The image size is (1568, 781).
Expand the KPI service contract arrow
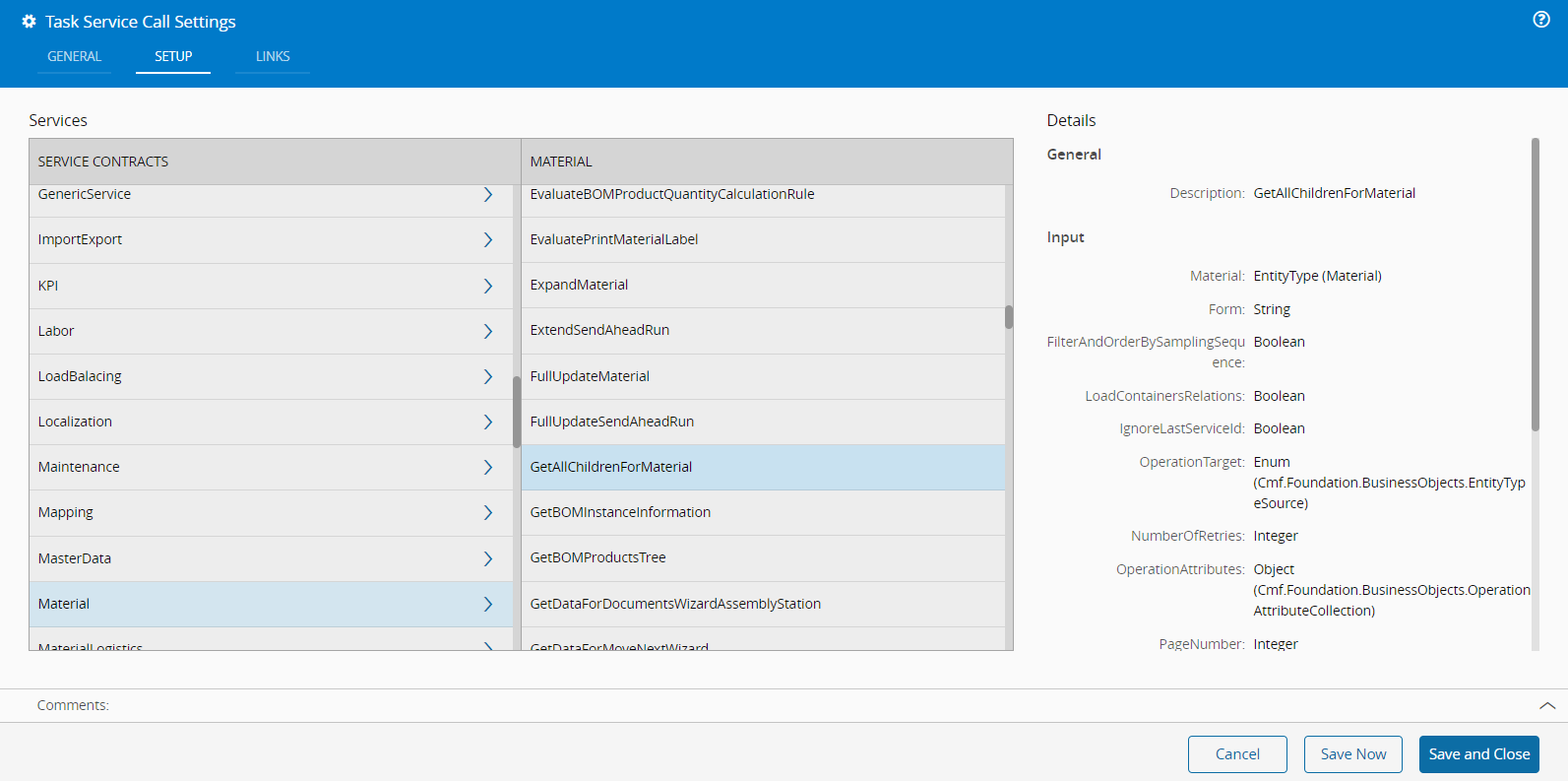pos(487,286)
